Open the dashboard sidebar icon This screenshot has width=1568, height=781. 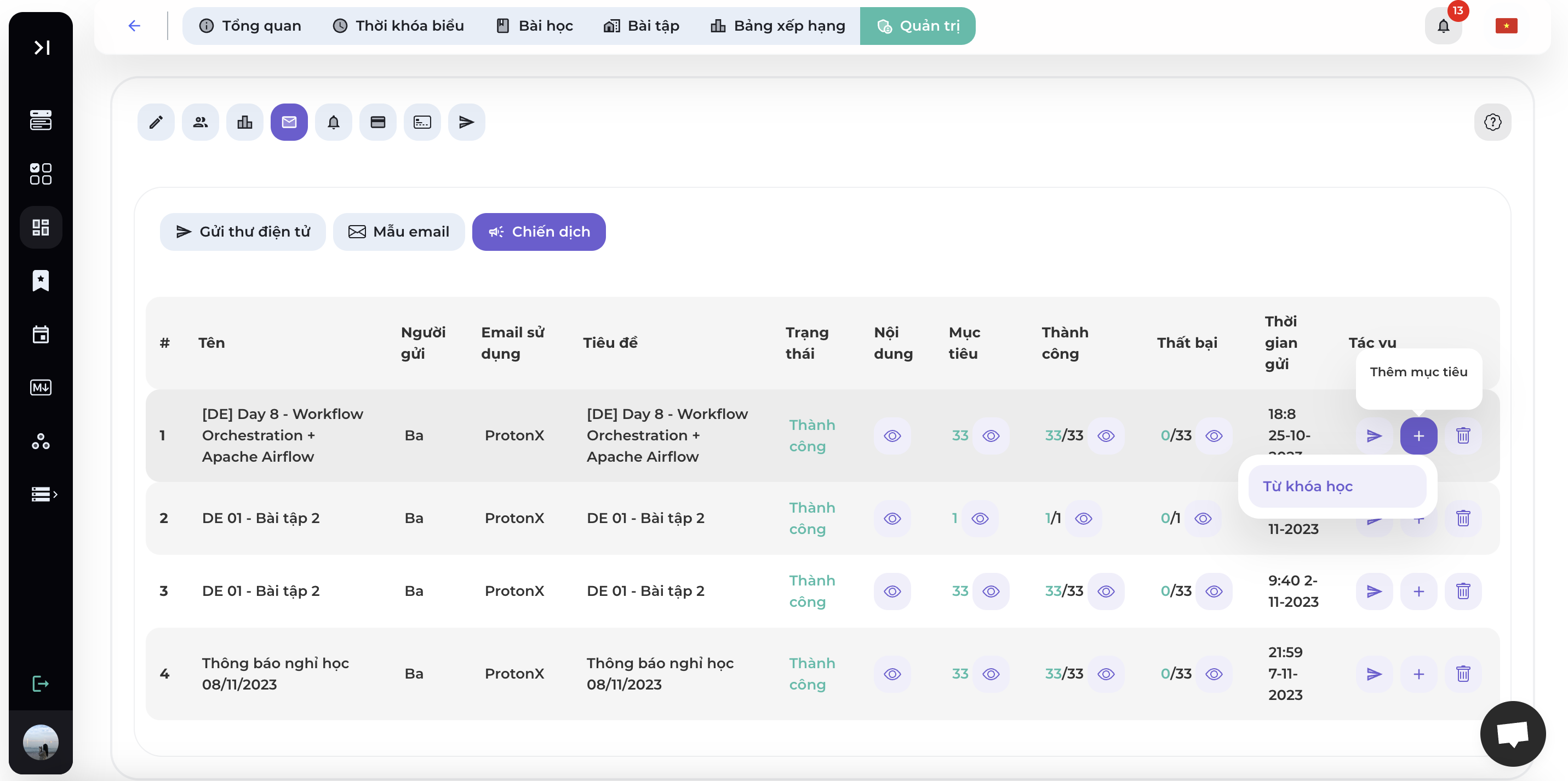[41, 227]
